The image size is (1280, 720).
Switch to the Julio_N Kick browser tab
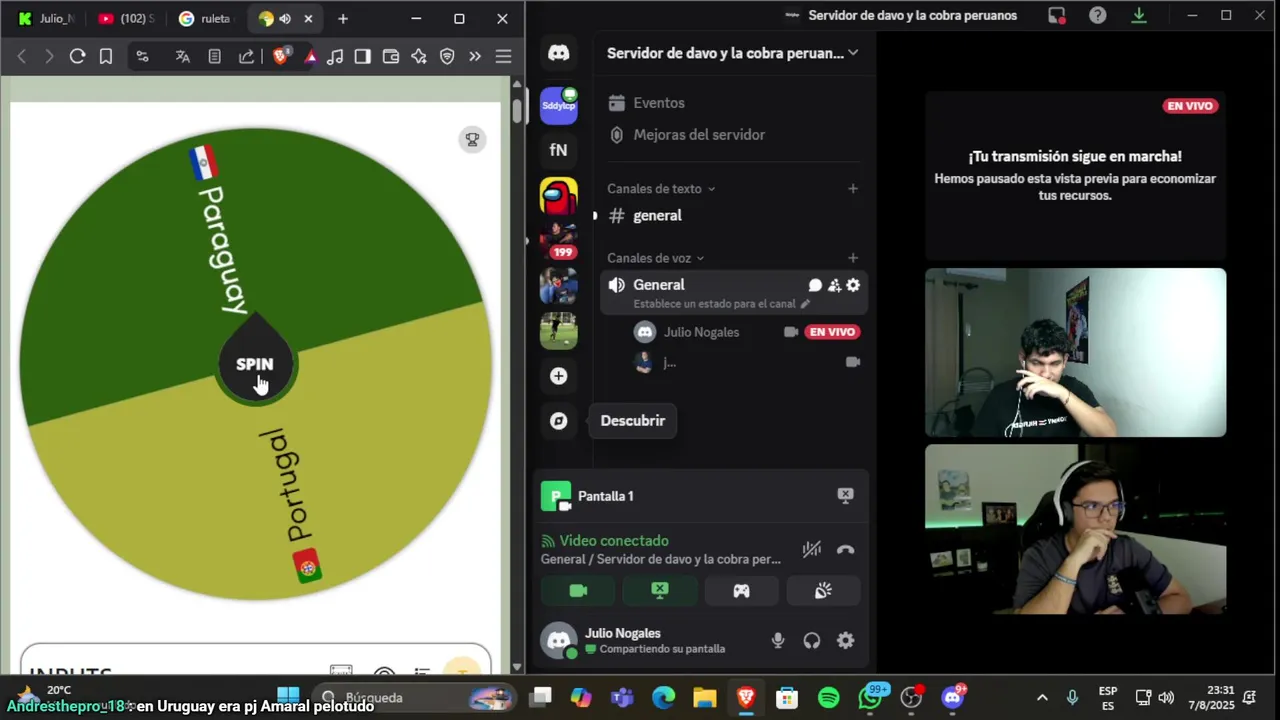point(46,18)
